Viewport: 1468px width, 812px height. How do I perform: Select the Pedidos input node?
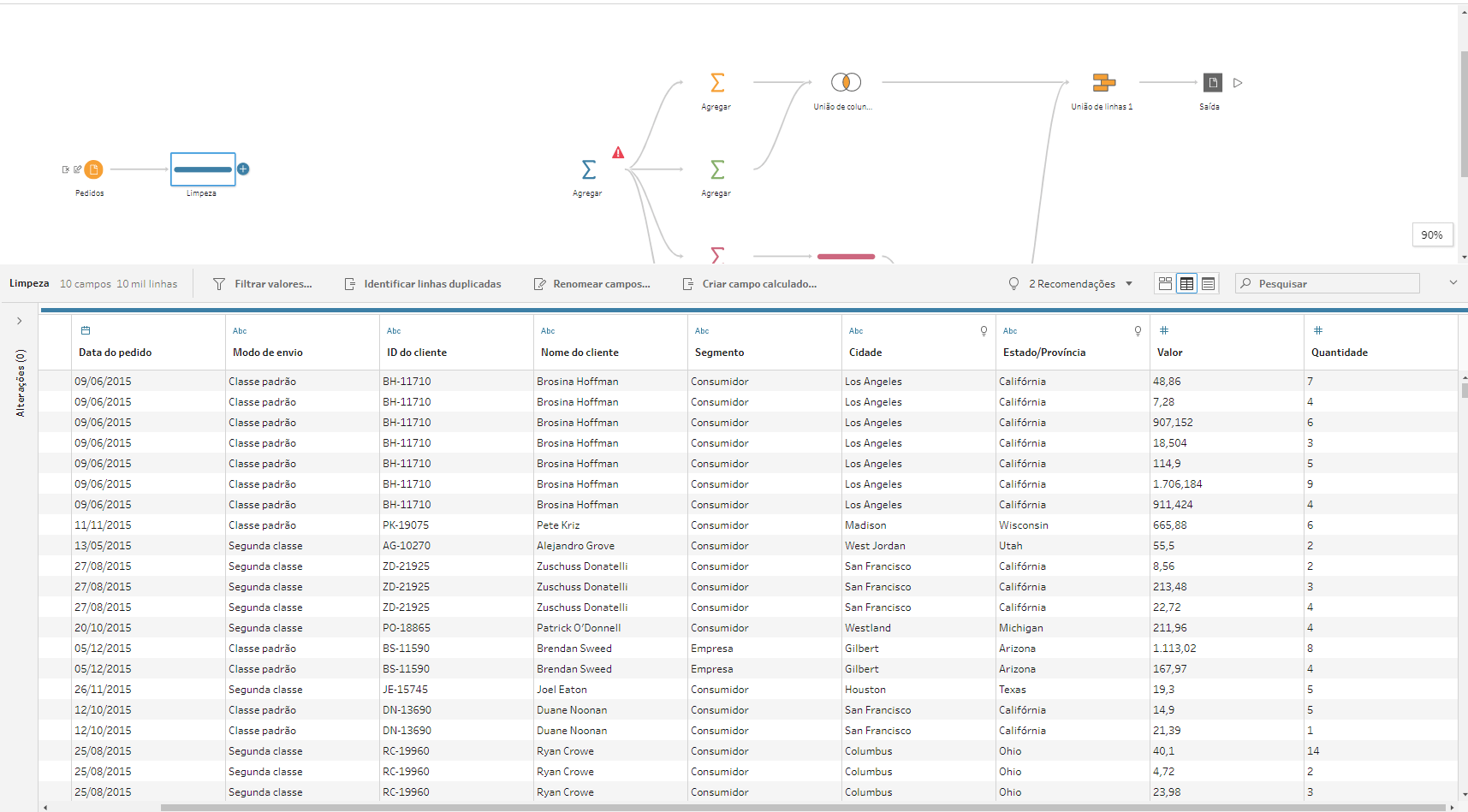(93, 169)
